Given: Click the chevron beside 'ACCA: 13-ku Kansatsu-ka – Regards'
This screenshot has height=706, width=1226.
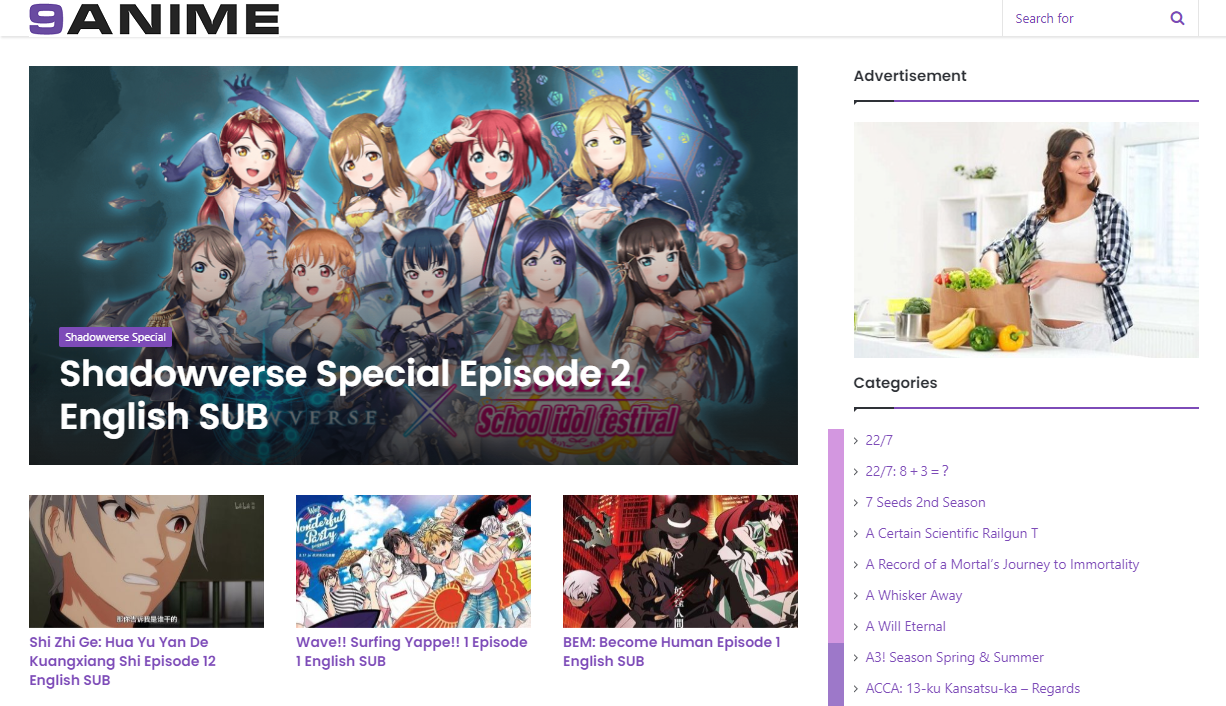Looking at the screenshot, I should pyautogui.click(x=857, y=688).
